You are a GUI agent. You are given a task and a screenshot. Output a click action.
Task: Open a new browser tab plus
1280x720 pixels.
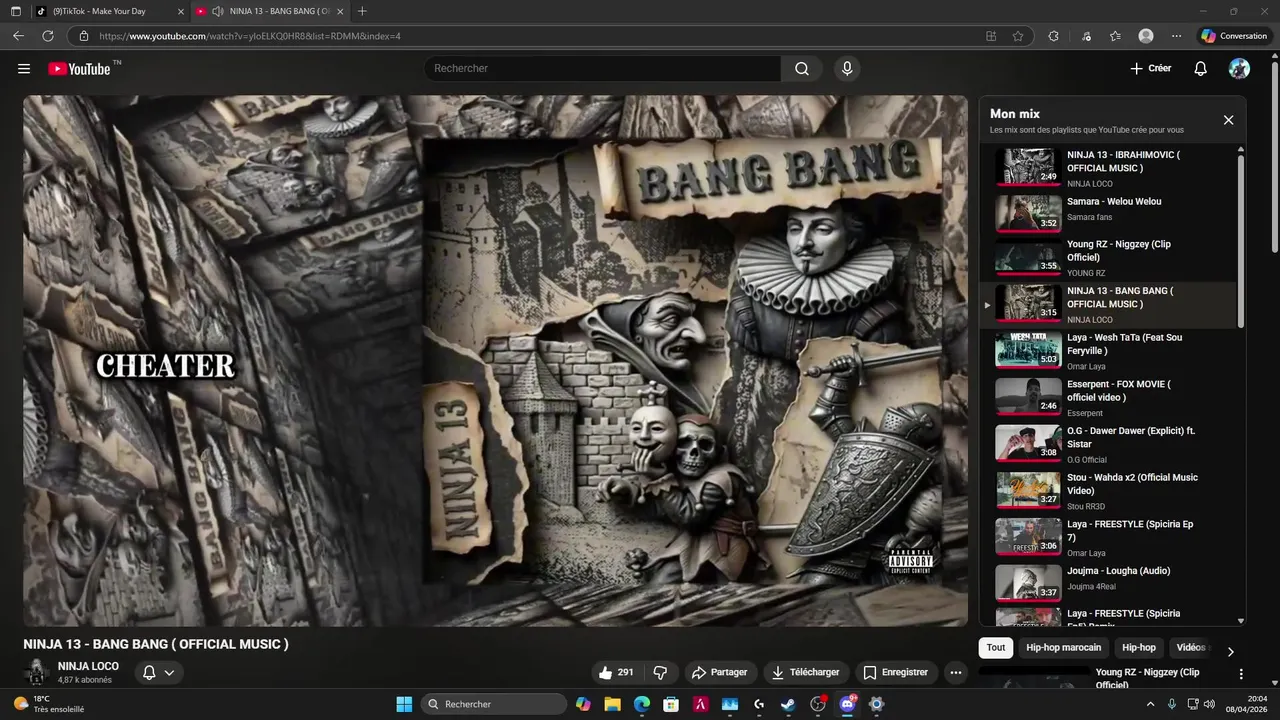point(362,11)
